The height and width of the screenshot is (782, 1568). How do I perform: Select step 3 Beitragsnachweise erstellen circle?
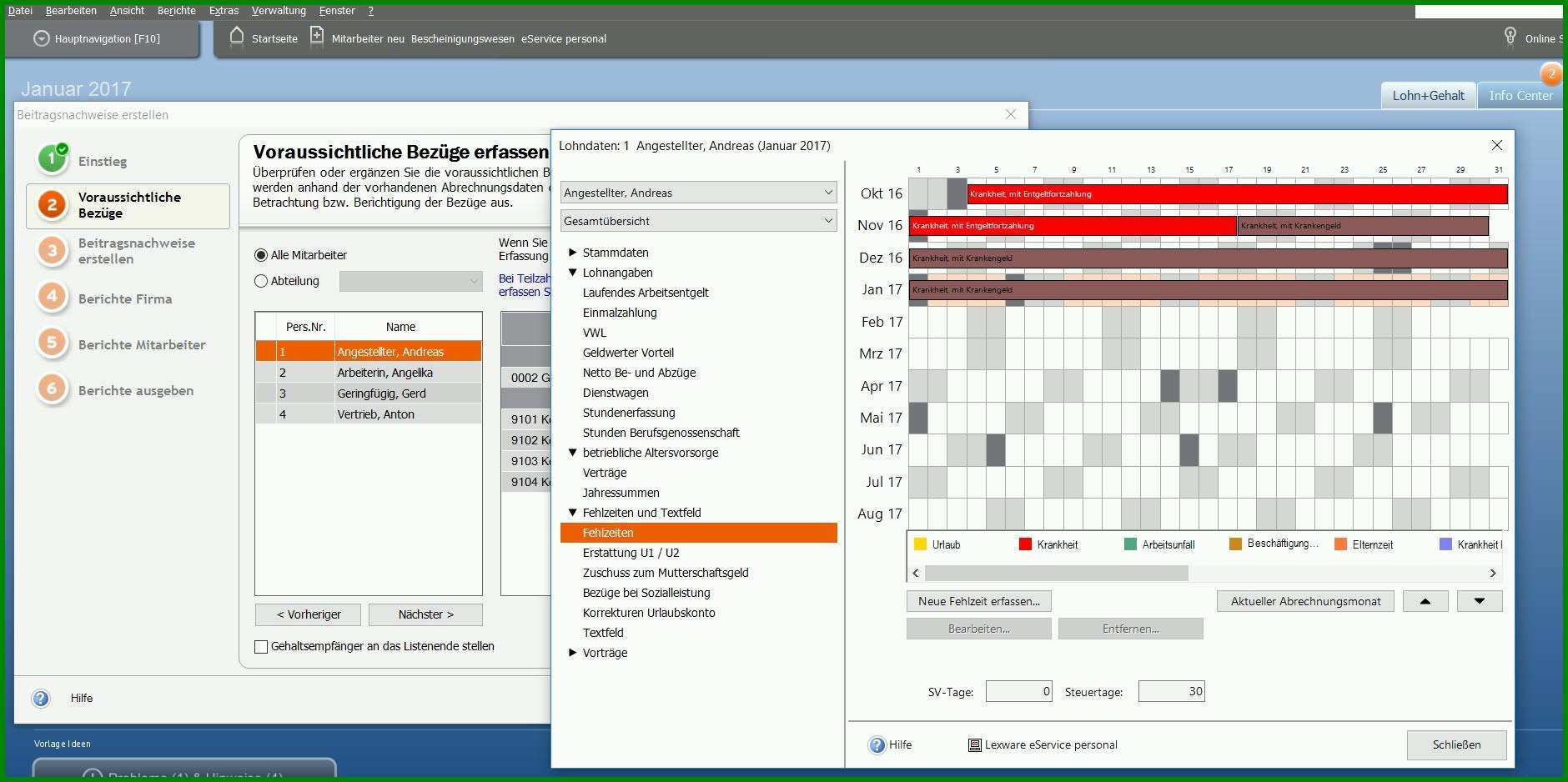tap(53, 251)
